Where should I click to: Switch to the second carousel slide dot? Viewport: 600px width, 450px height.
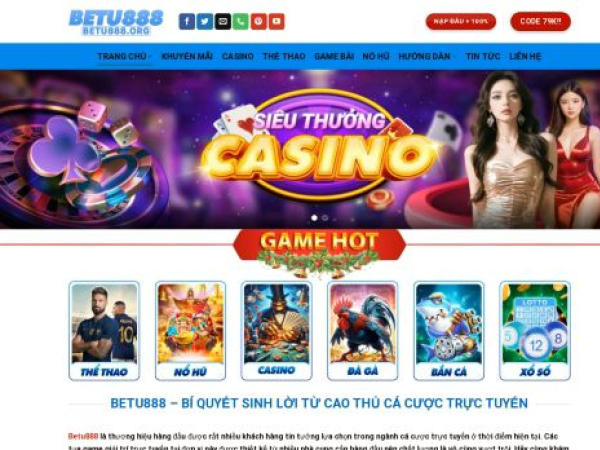pyautogui.click(x=325, y=218)
